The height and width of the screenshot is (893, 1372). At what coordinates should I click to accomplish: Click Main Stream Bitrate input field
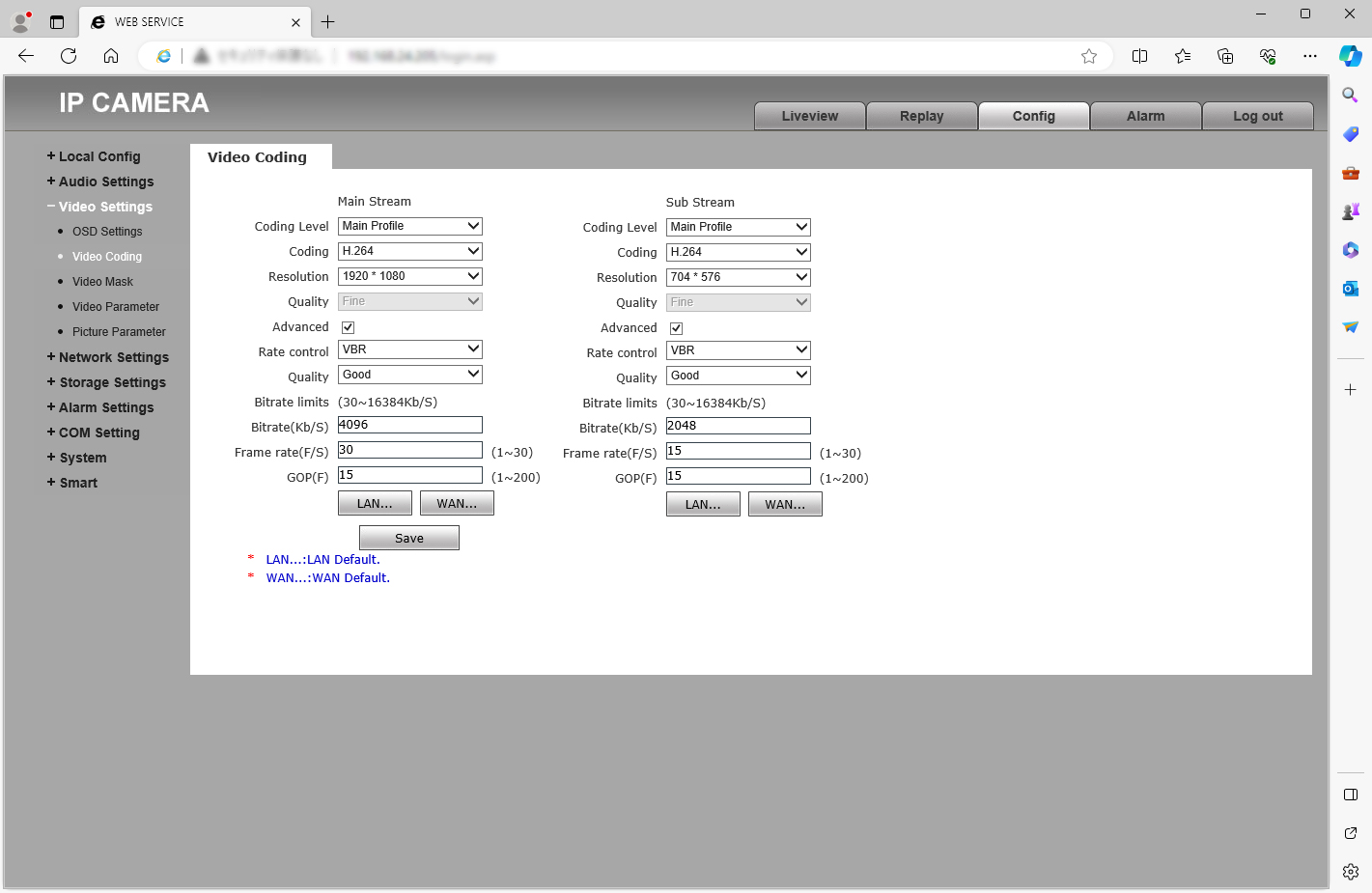tap(409, 425)
